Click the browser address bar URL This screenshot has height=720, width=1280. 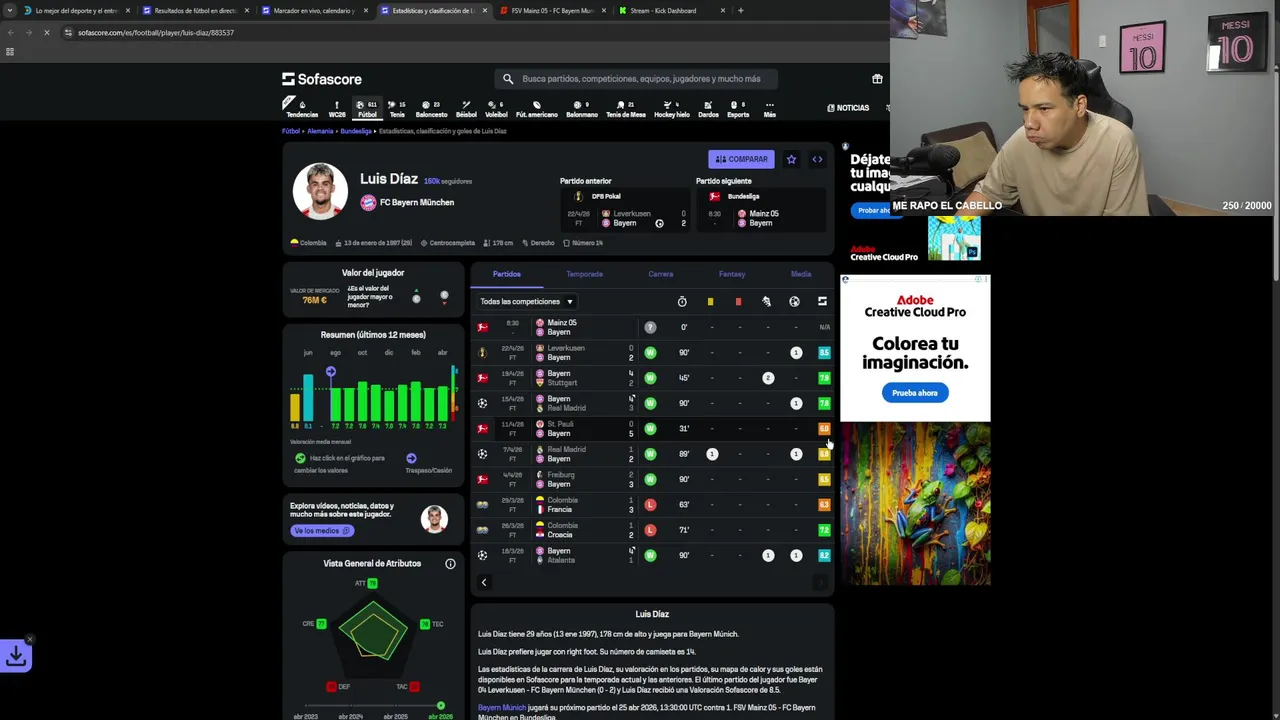coord(156,33)
